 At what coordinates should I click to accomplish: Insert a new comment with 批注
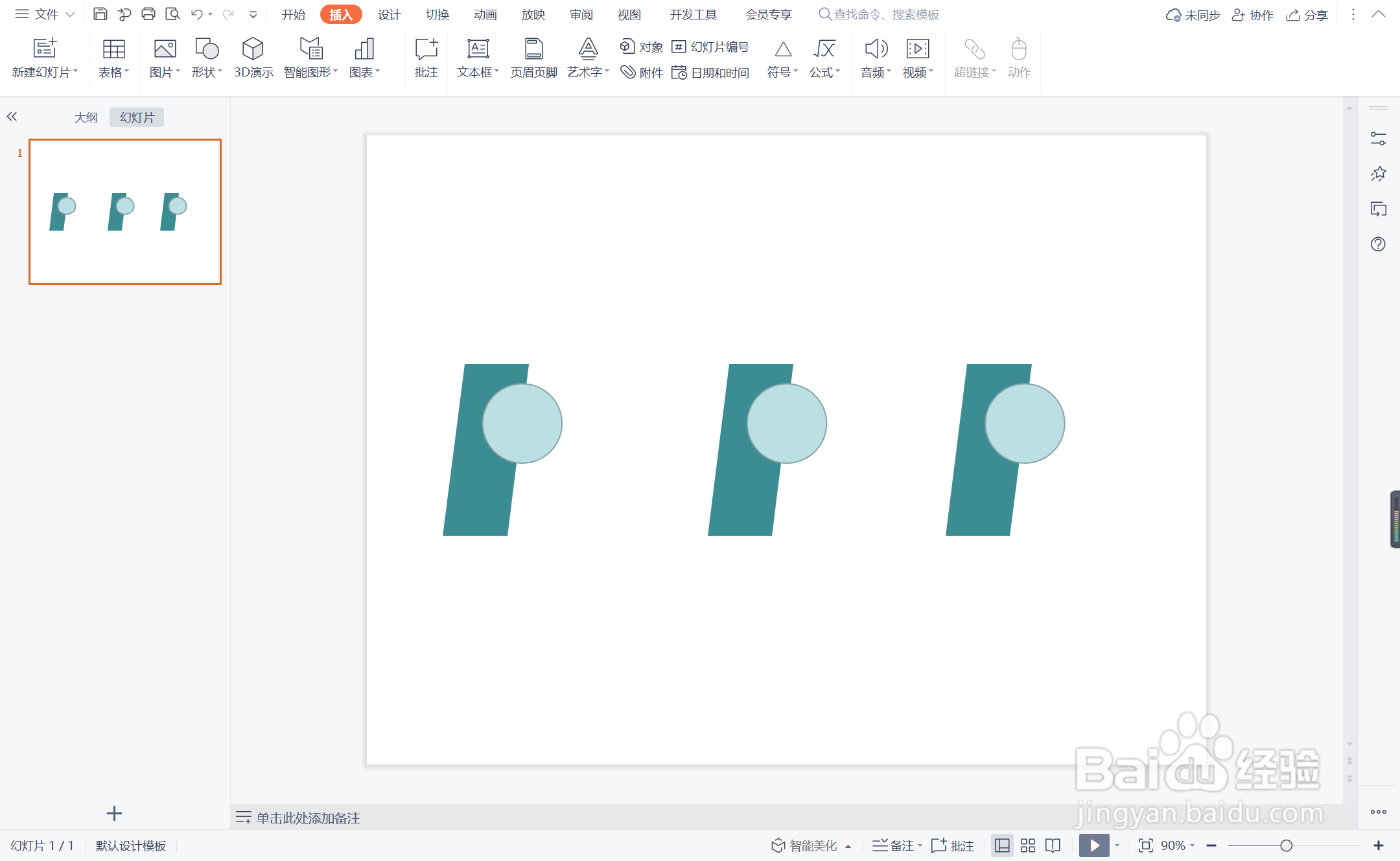tap(426, 58)
